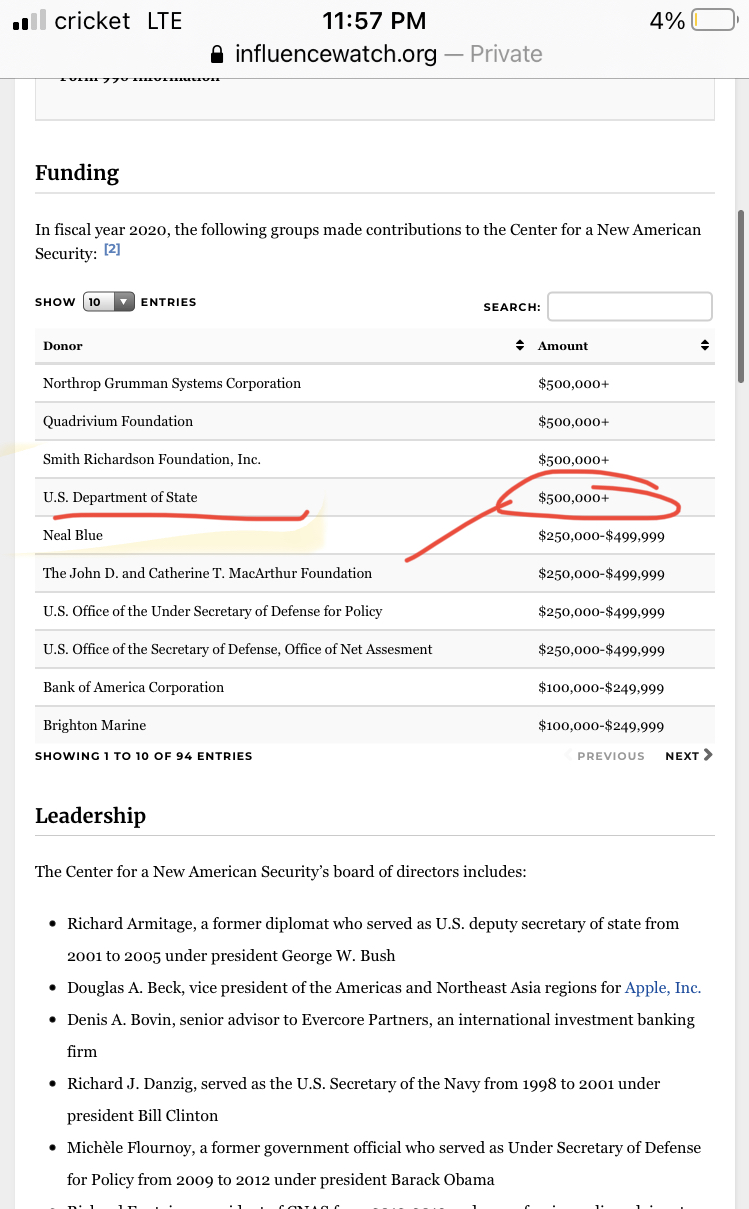Tap the 11:57 PM clock
The width and height of the screenshot is (749, 1209).
(374, 20)
